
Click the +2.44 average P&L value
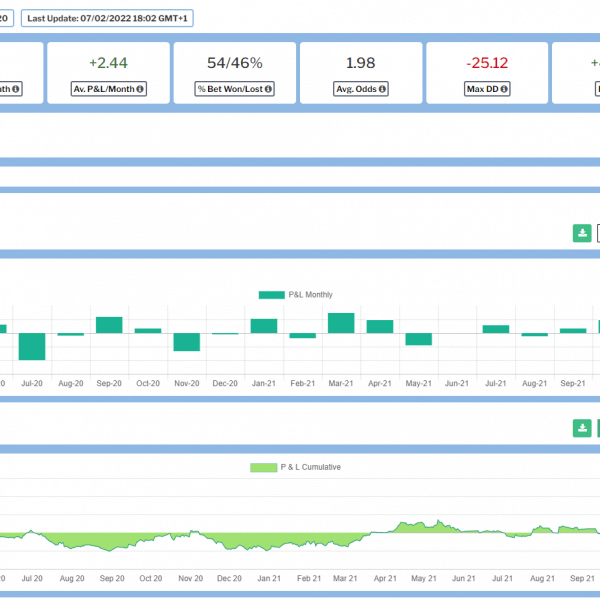coord(108,63)
